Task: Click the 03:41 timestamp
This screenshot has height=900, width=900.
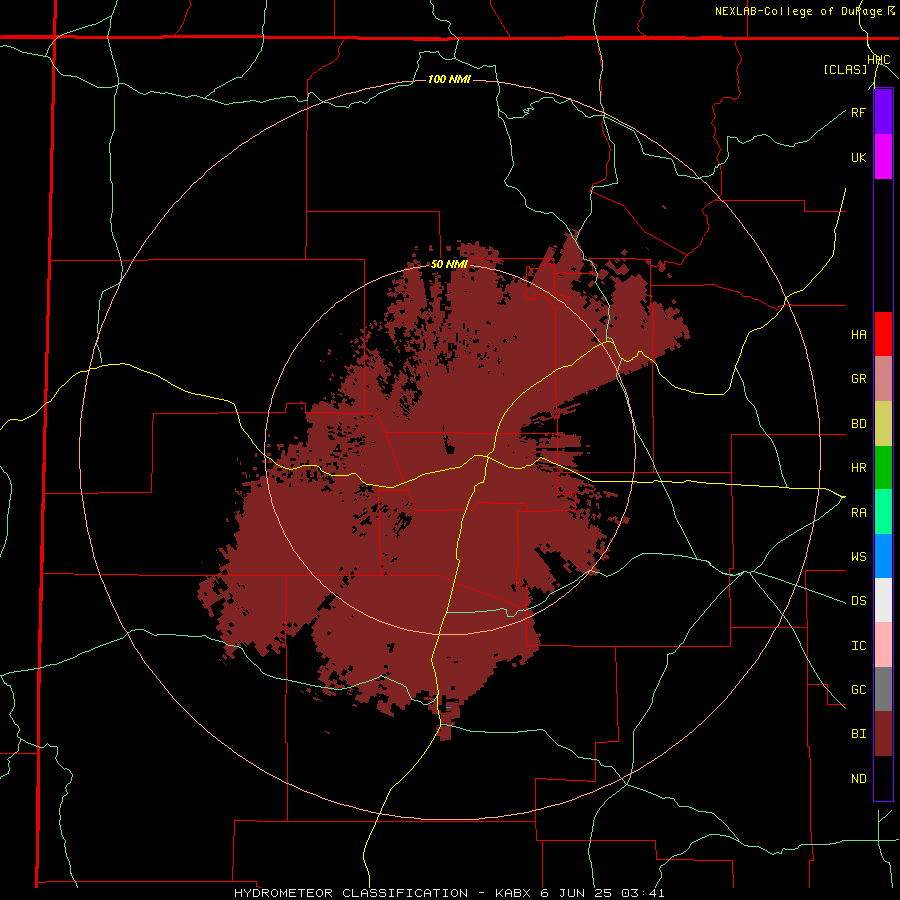Action: pyautogui.click(x=642, y=893)
